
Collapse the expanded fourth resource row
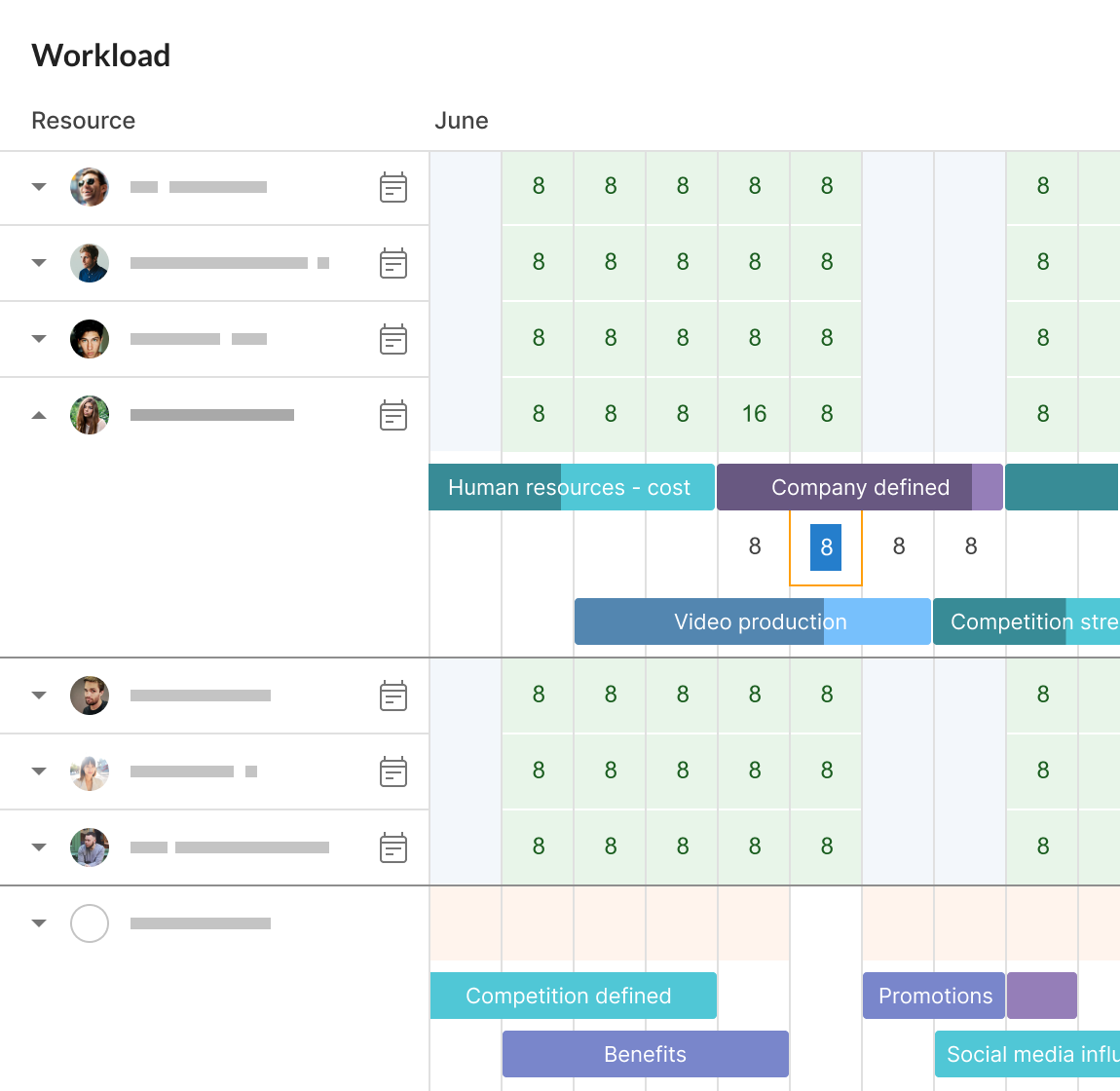[39, 415]
